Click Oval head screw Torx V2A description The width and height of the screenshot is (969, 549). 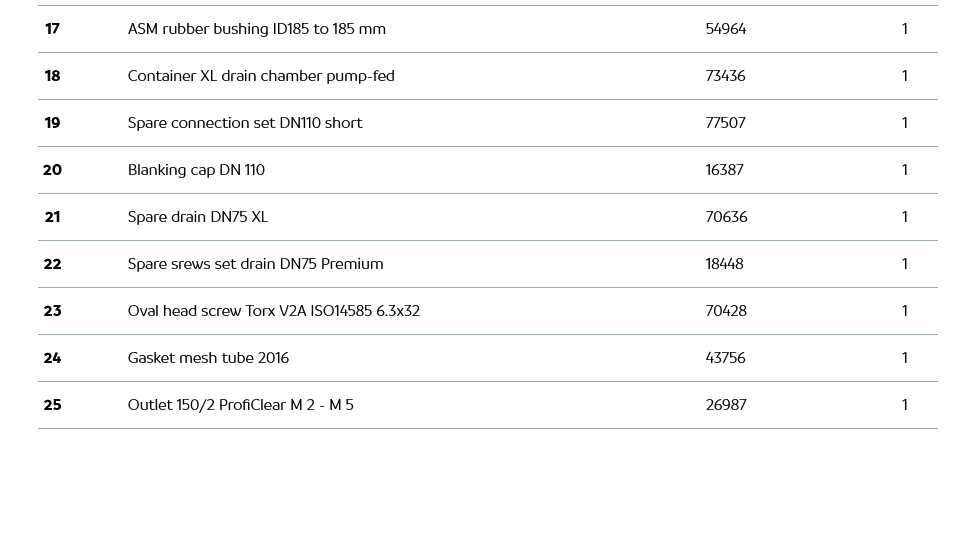(x=274, y=311)
